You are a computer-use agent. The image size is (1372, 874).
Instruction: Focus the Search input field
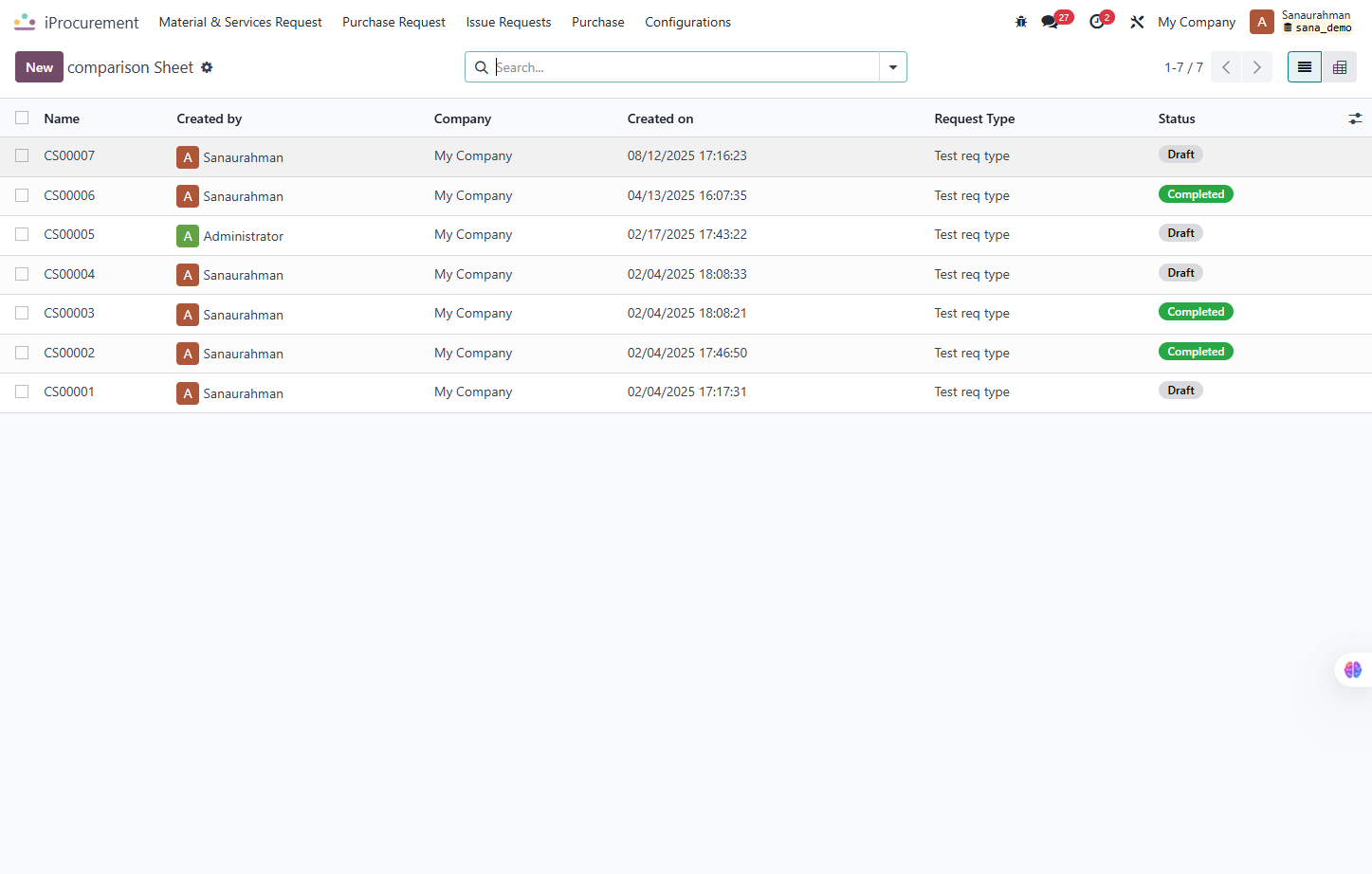(x=686, y=67)
